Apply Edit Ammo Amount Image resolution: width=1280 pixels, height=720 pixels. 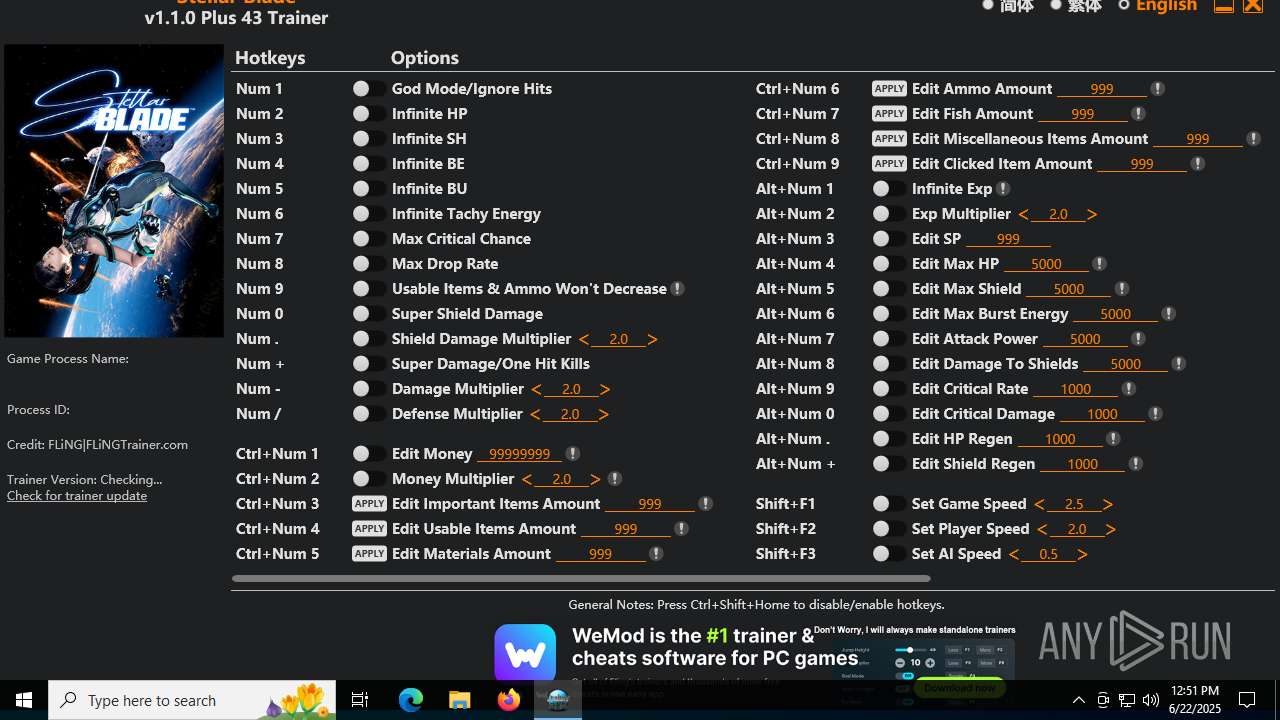click(889, 89)
